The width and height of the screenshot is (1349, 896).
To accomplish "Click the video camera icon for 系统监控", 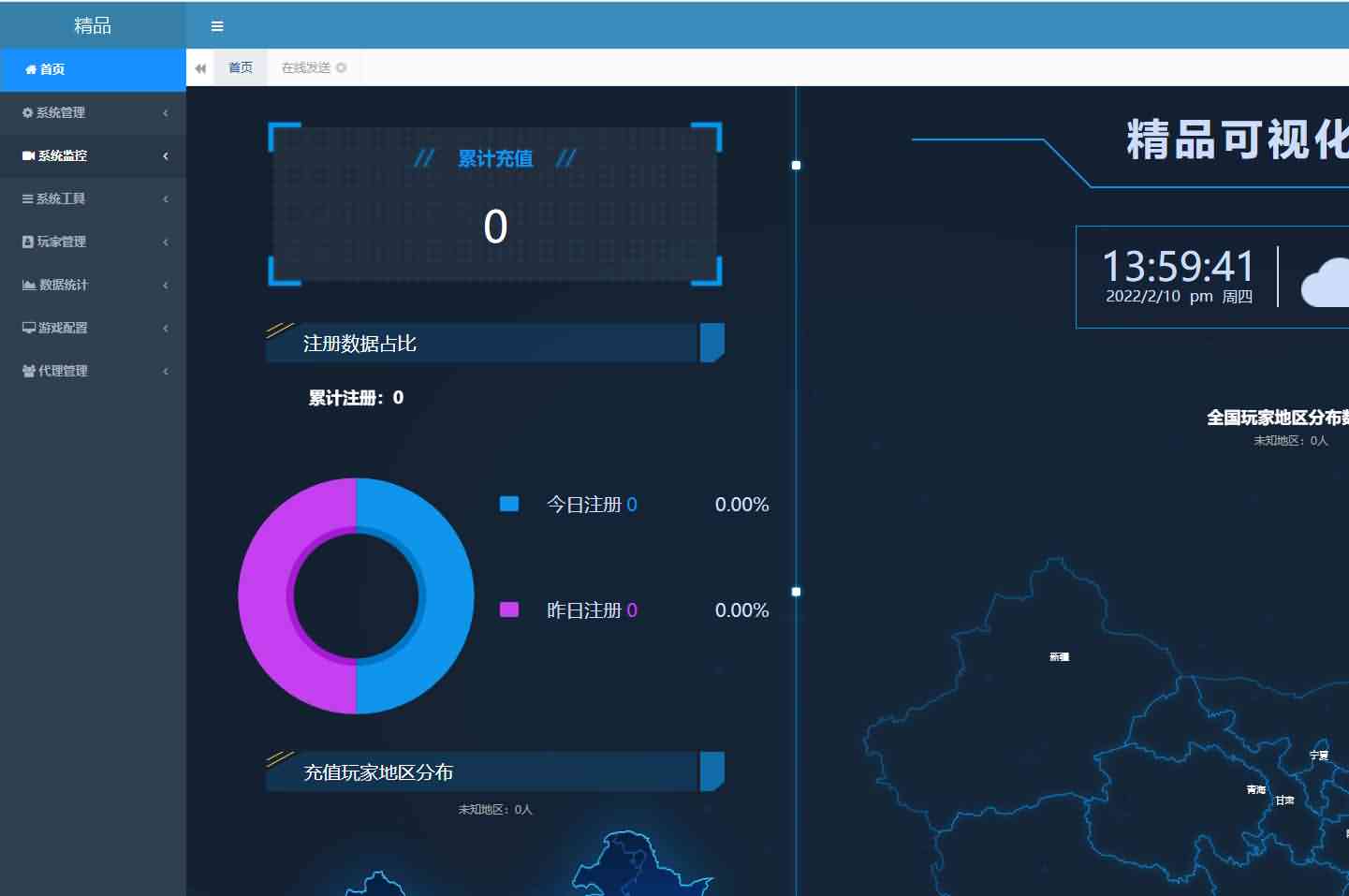I will point(28,155).
